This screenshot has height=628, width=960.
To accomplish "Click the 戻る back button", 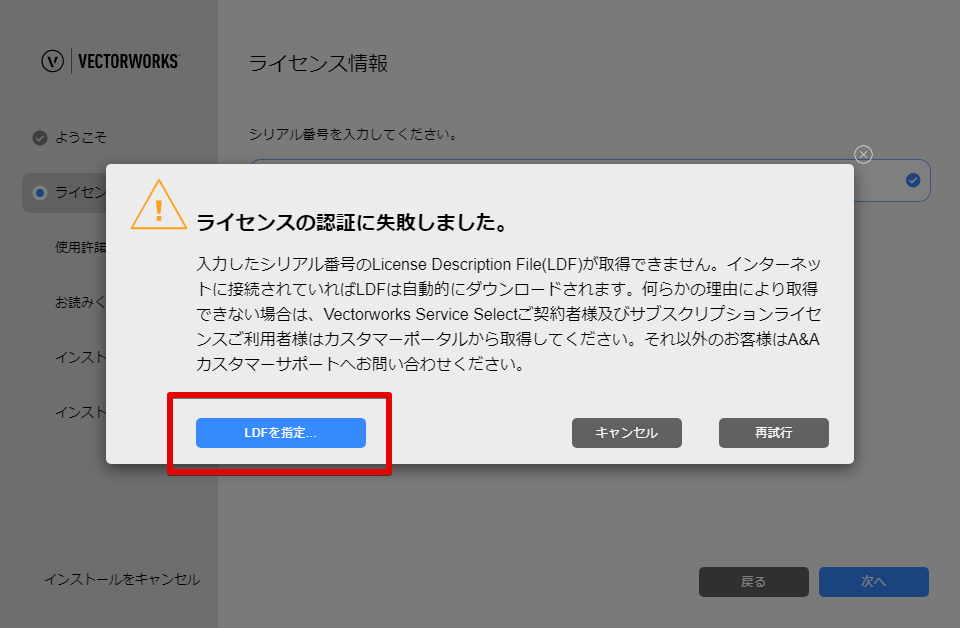I will (x=754, y=581).
